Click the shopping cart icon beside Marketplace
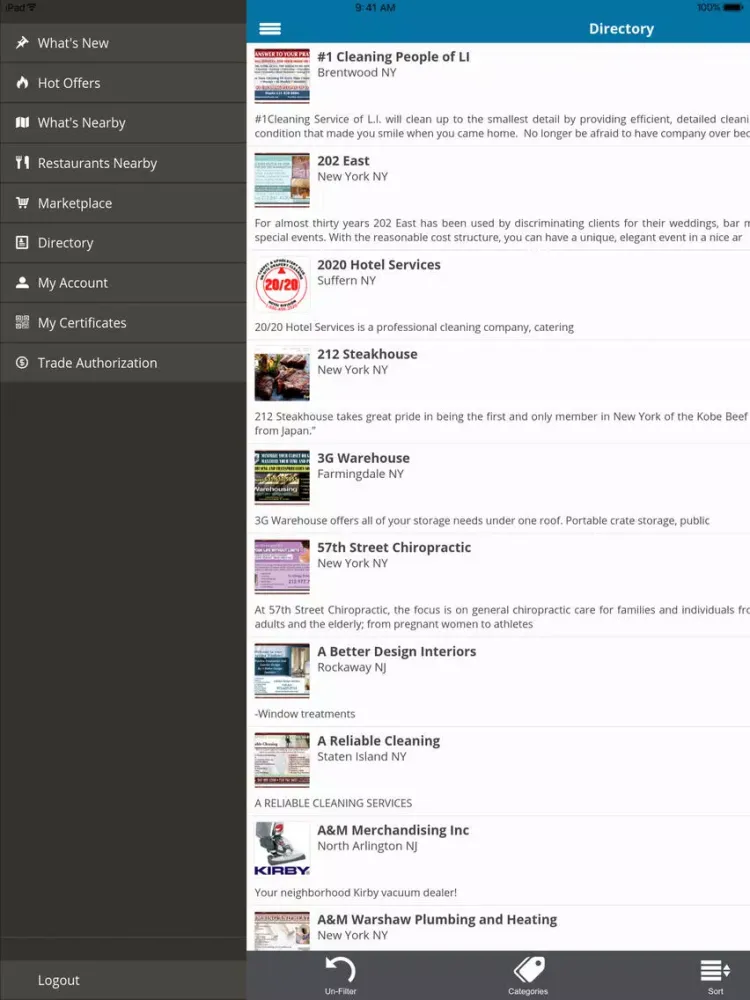Screen dimensions: 750x1000 coord(22,203)
